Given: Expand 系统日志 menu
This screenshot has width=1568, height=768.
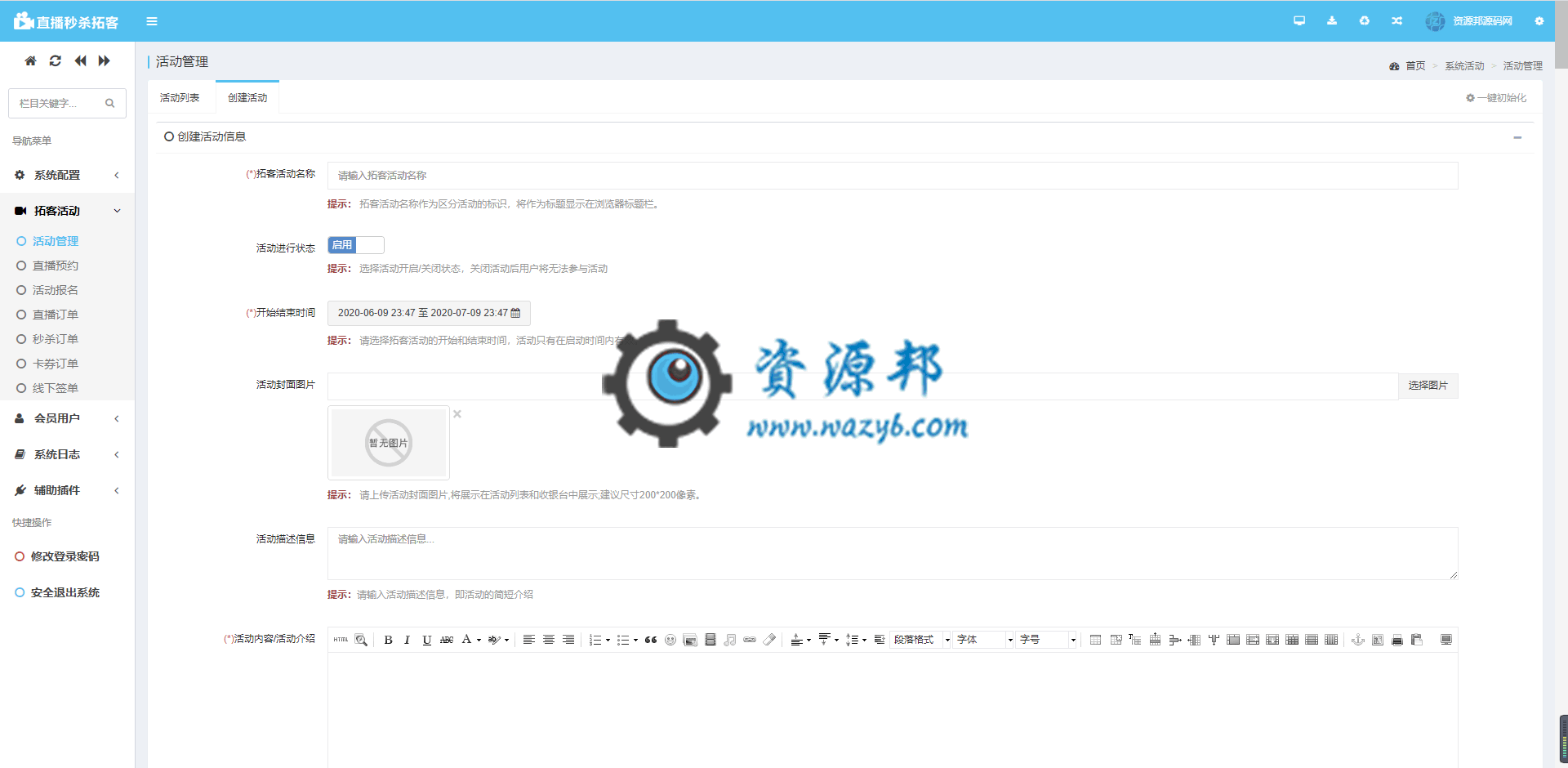Looking at the screenshot, I should tap(67, 454).
